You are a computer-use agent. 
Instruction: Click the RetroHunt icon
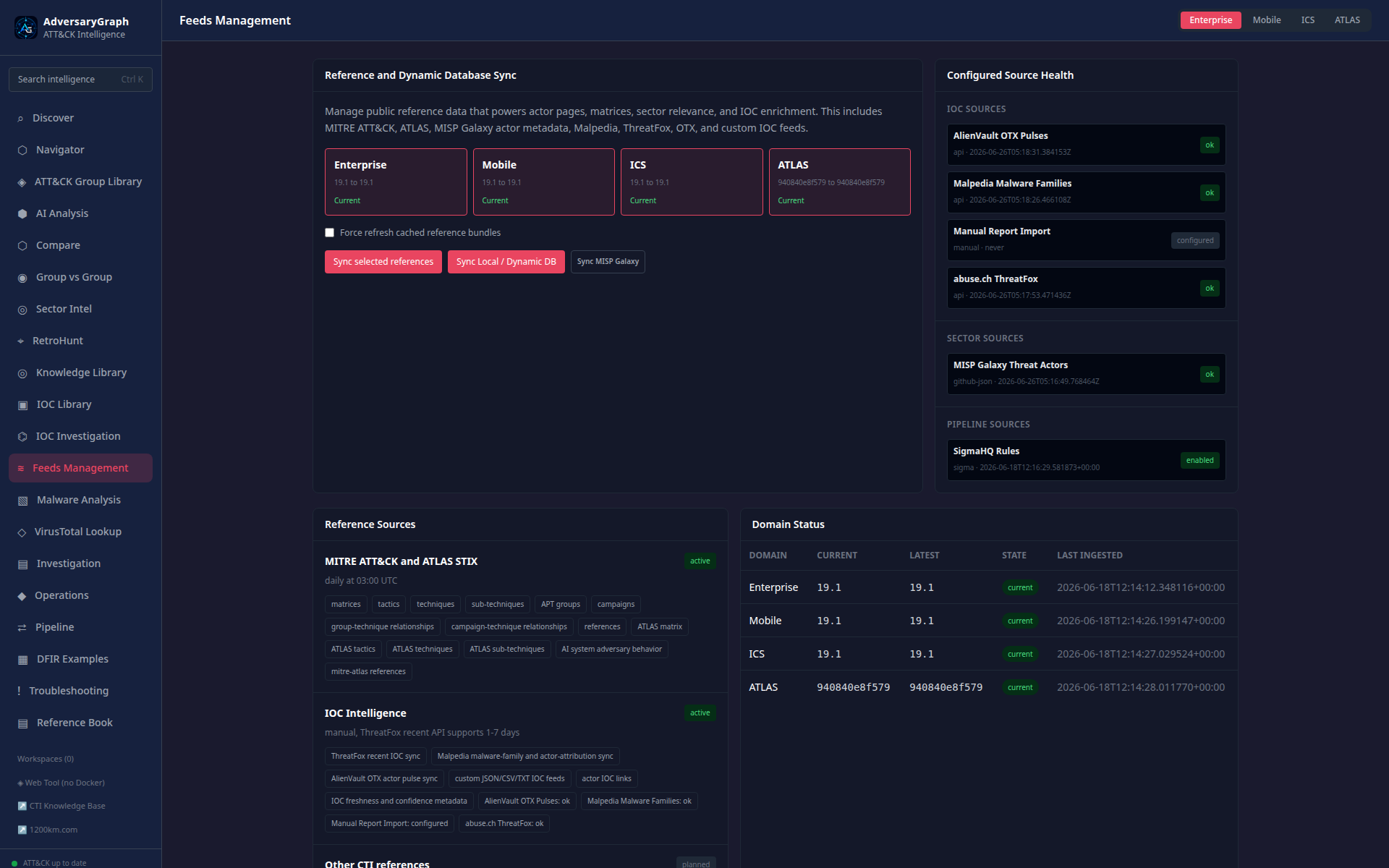coord(20,341)
